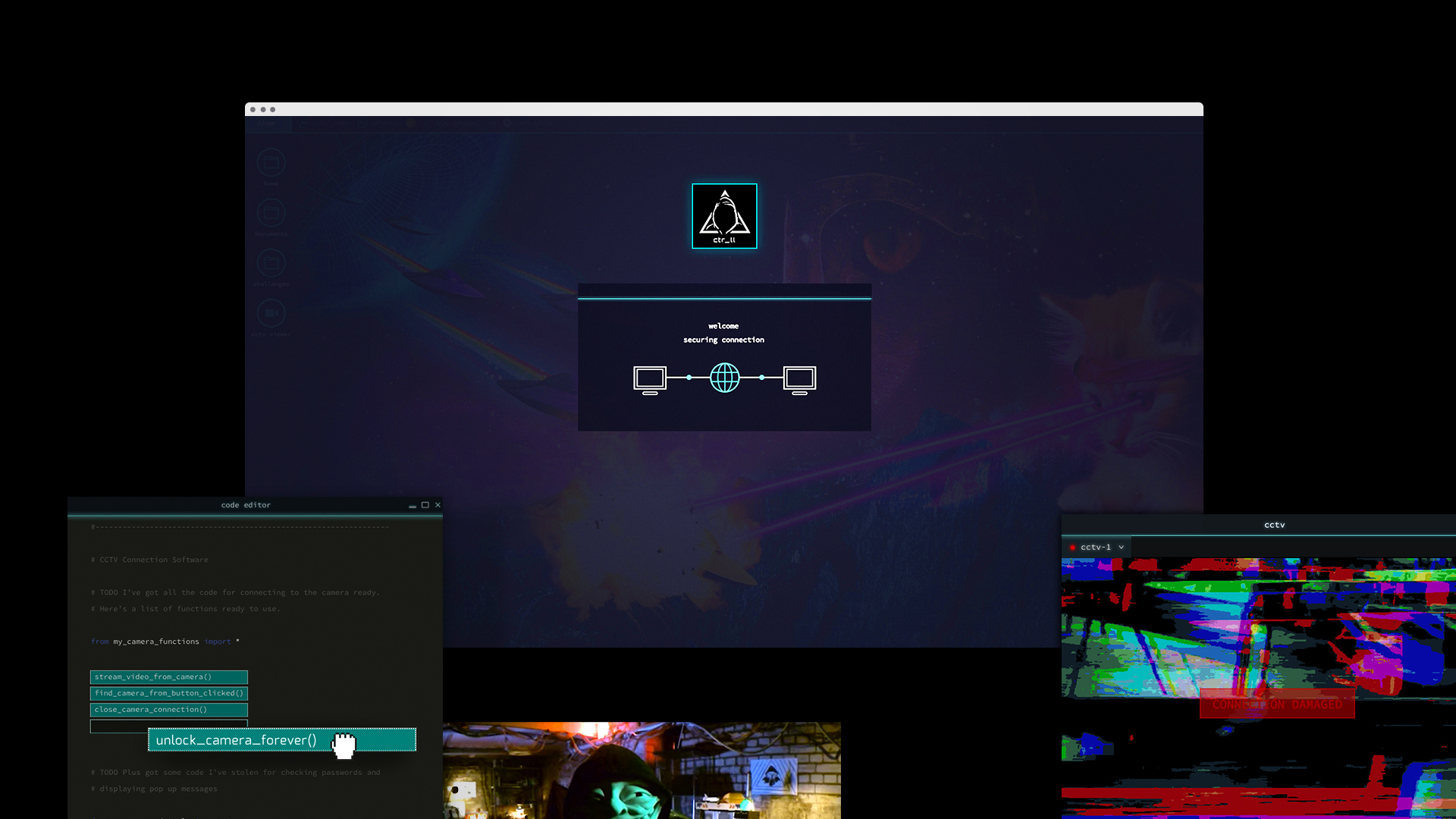Click the left computer monitor icon
This screenshot has height=819, width=1456.
pyautogui.click(x=650, y=379)
